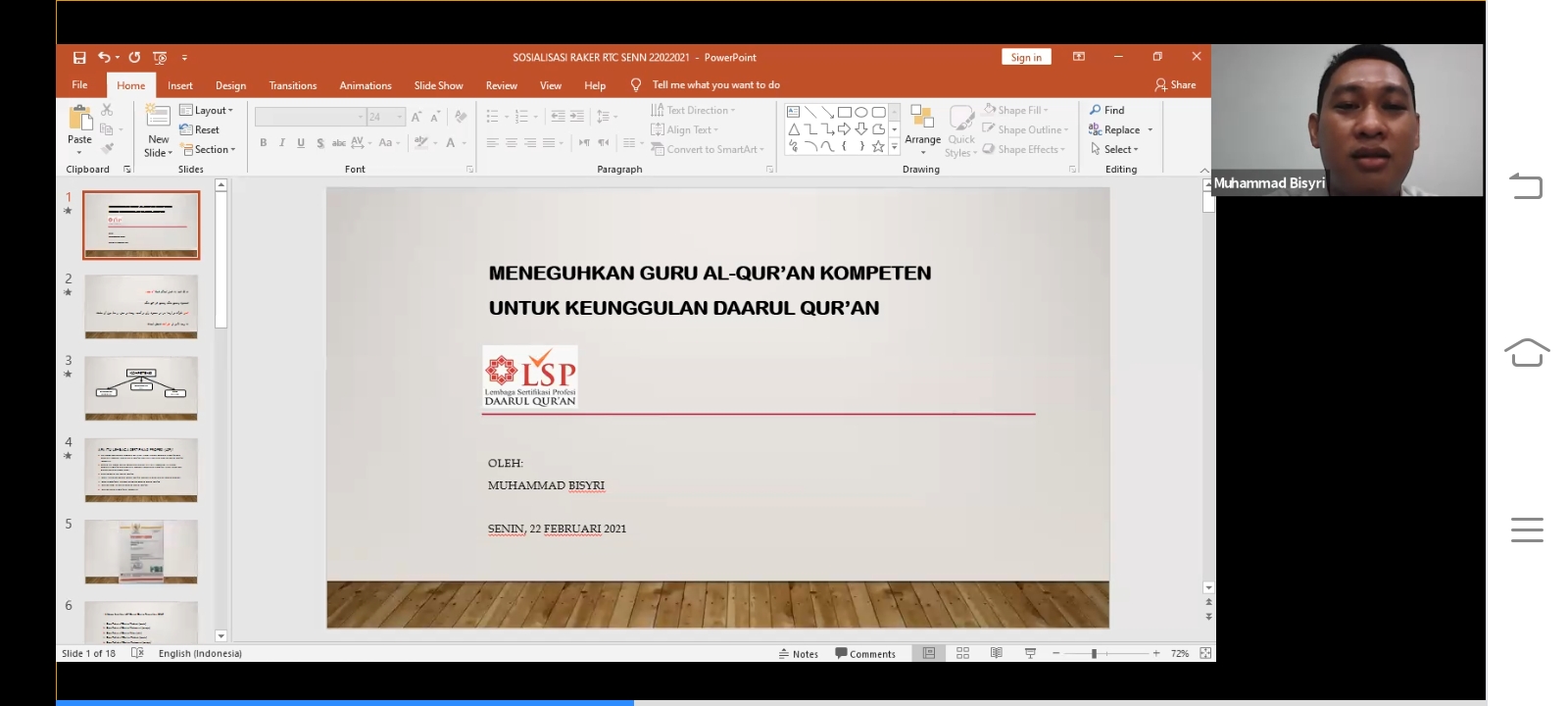This screenshot has height=706, width=1568.
Task: Choose the 5-Point Star shape
Action: click(x=878, y=147)
